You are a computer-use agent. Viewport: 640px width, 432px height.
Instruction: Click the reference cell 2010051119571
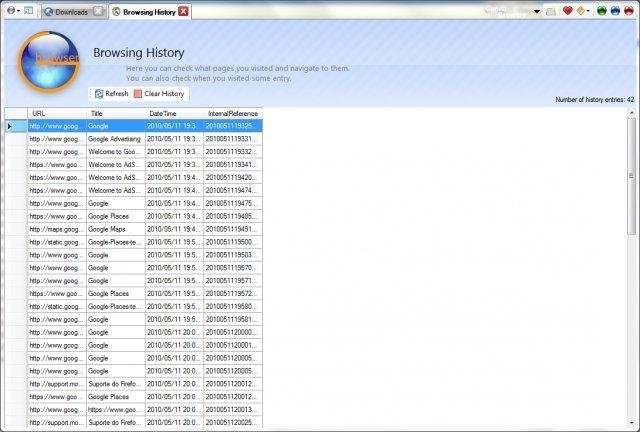[x=233, y=281]
